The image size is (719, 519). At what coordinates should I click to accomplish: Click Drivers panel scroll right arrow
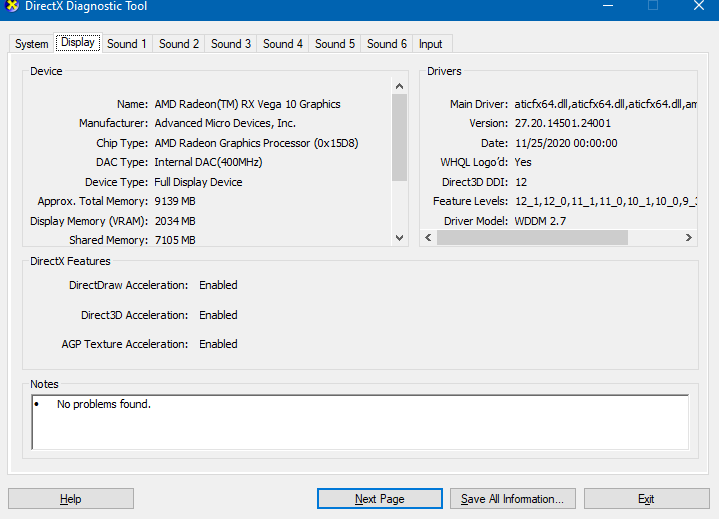[689, 237]
